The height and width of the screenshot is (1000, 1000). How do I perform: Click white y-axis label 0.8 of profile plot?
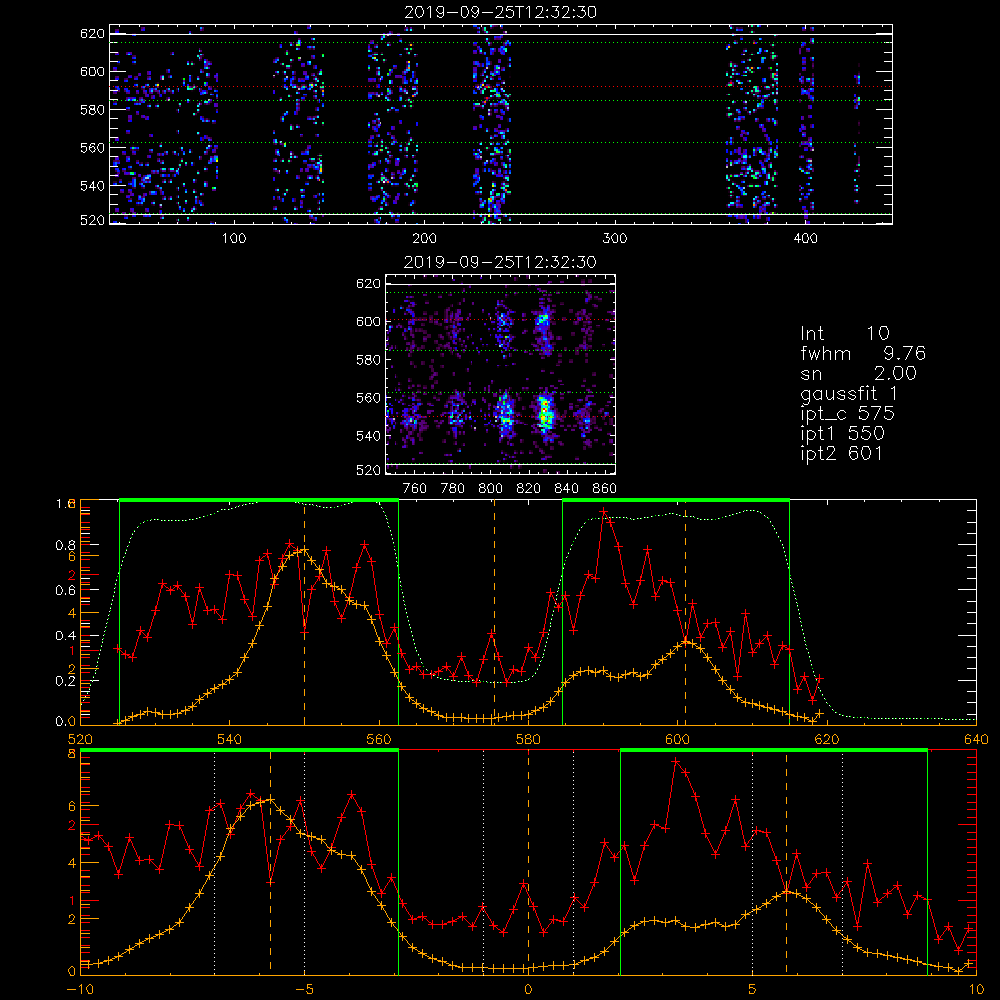[x=66, y=545]
